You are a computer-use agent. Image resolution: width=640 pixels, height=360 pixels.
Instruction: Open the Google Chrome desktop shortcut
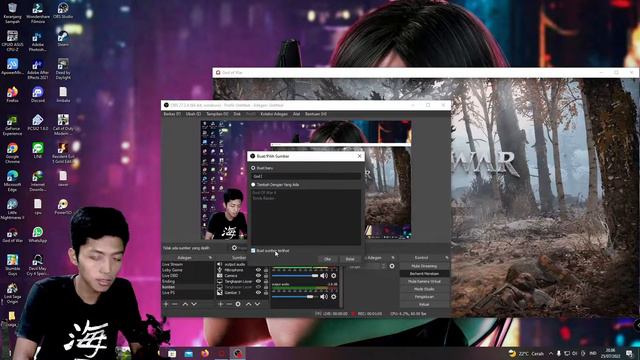coord(12,153)
